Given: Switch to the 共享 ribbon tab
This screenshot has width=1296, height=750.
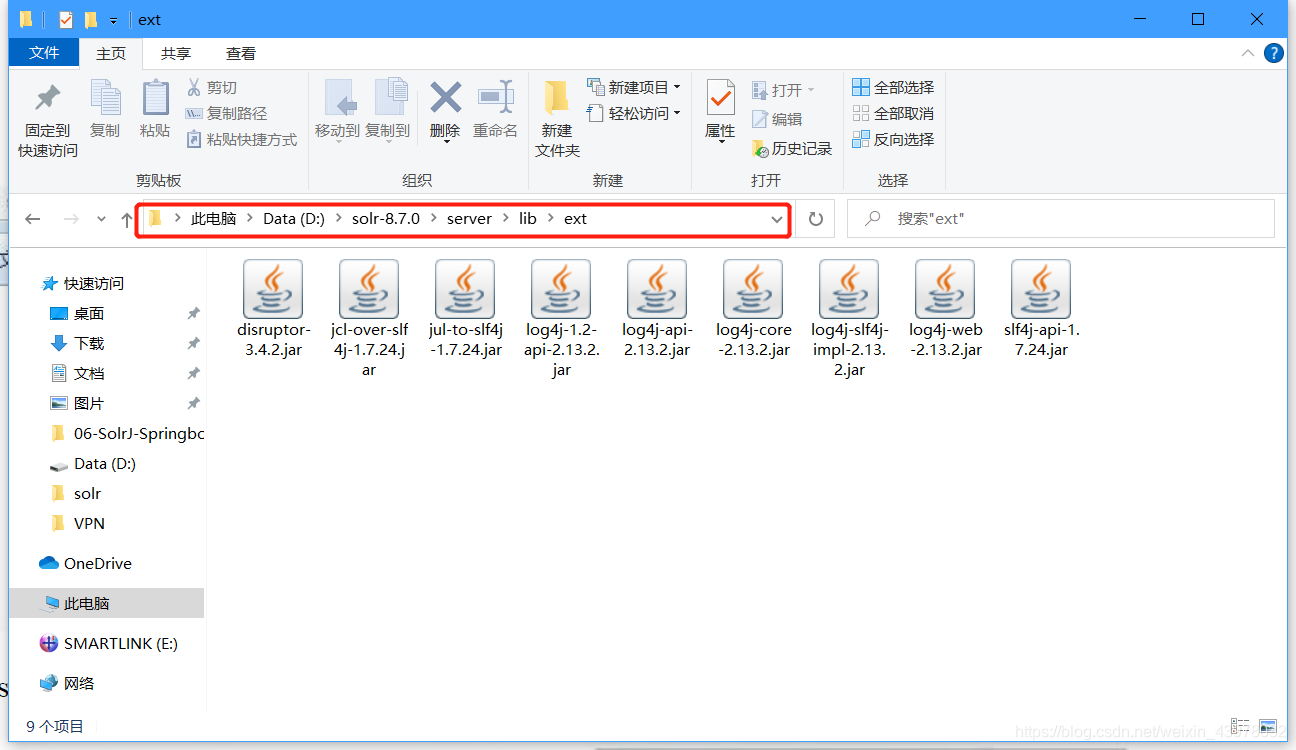Looking at the screenshot, I should pos(176,53).
